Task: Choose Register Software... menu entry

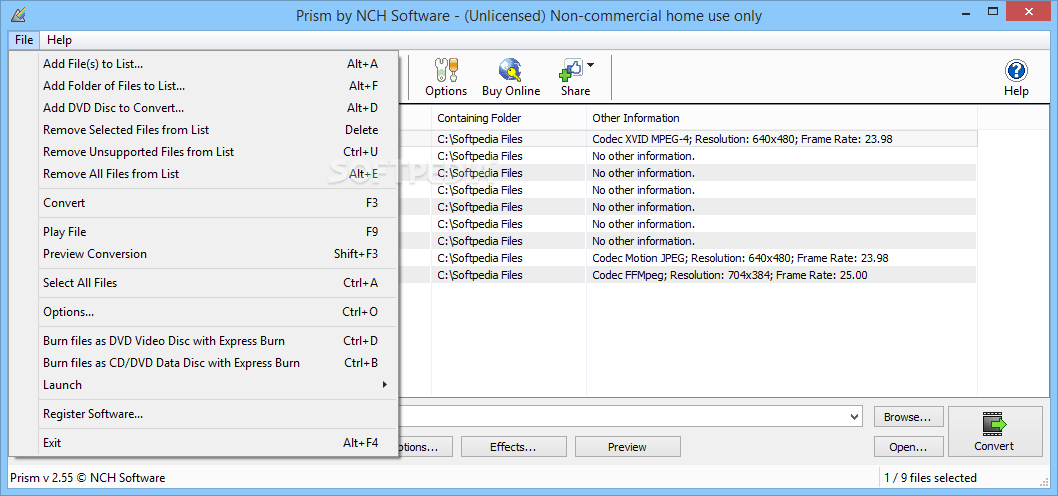Action: 204,414
